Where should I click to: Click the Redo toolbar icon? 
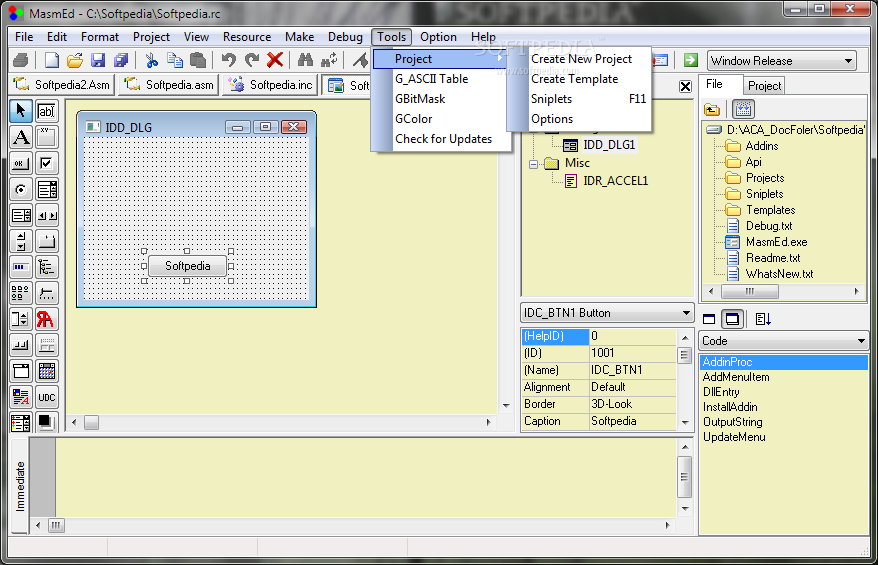(x=251, y=59)
